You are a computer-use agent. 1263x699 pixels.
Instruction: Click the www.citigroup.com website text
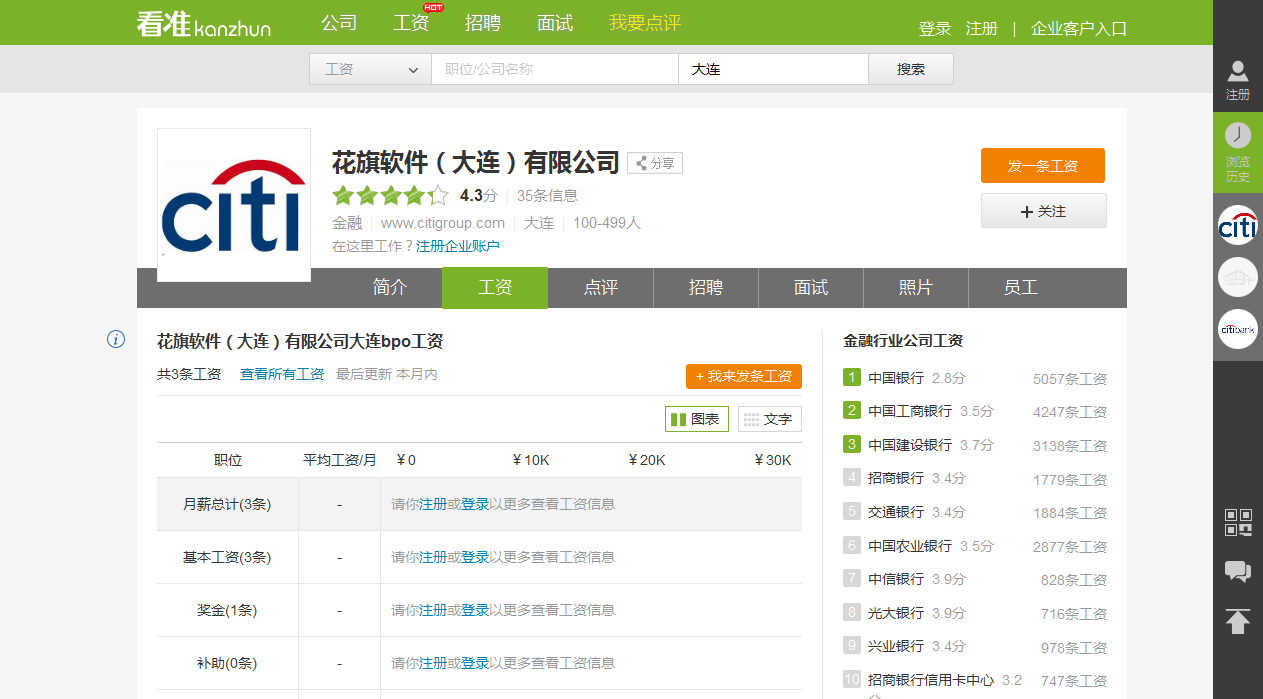443,223
